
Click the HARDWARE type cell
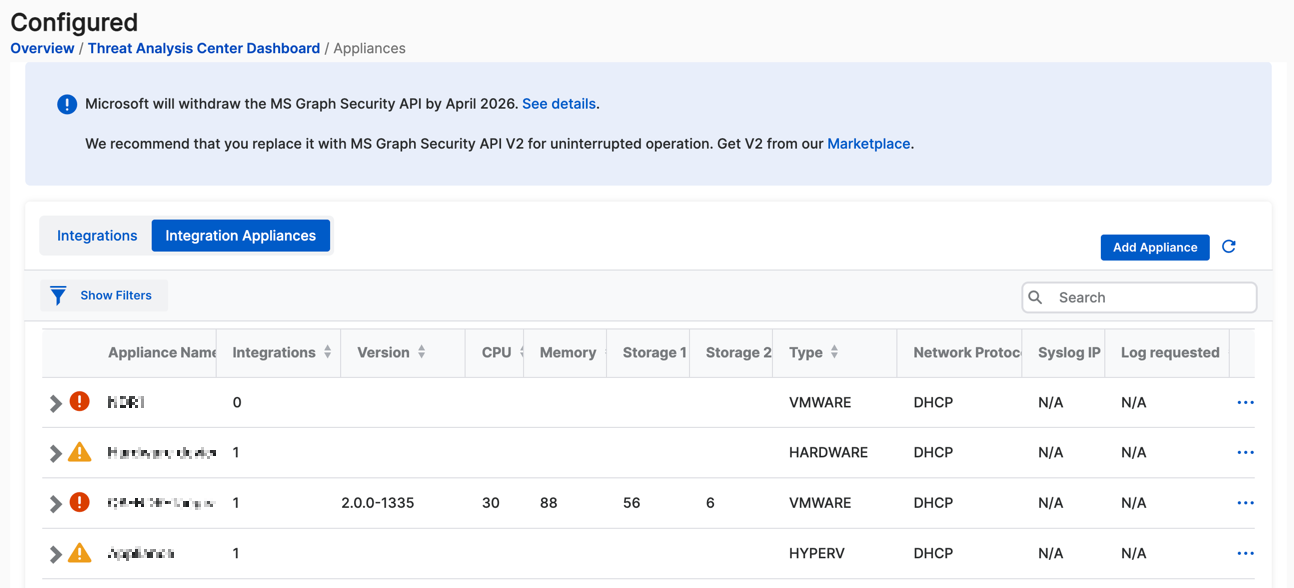click(829, 453)
